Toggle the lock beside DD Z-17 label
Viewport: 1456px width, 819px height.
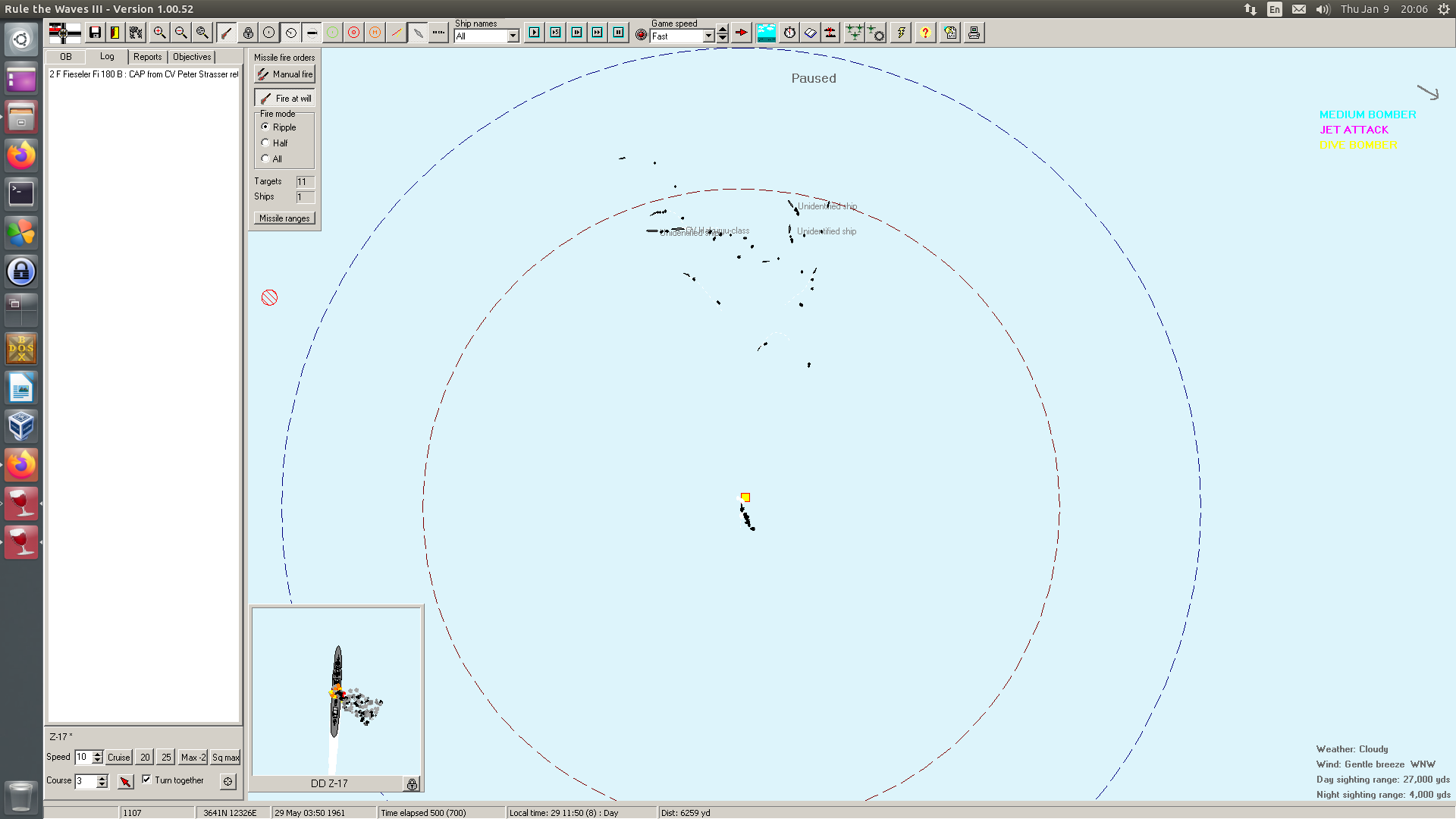coord(412,784)
